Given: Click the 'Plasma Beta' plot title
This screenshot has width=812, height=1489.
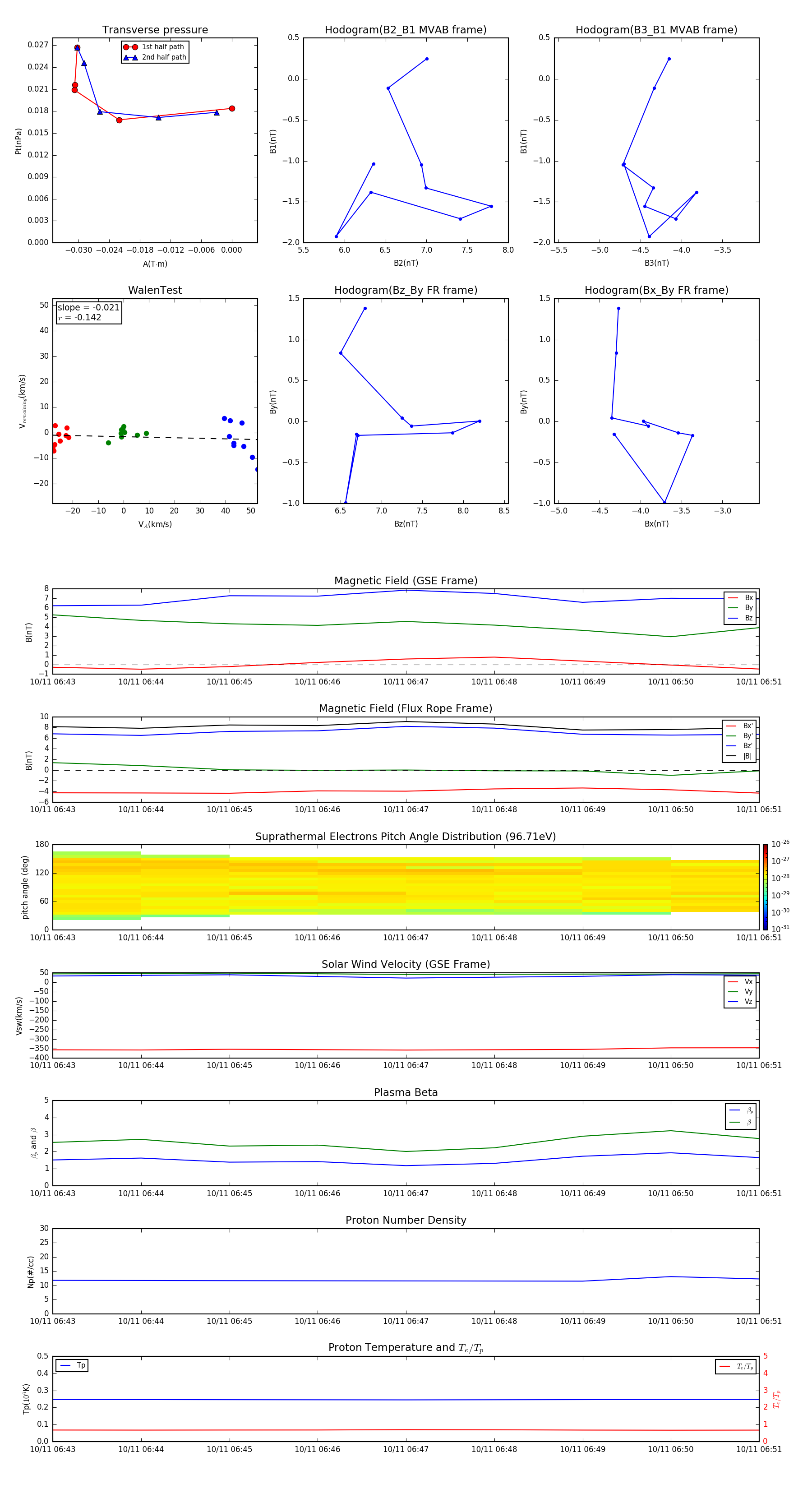Looking at the screenshot, I should [406, 1093].
